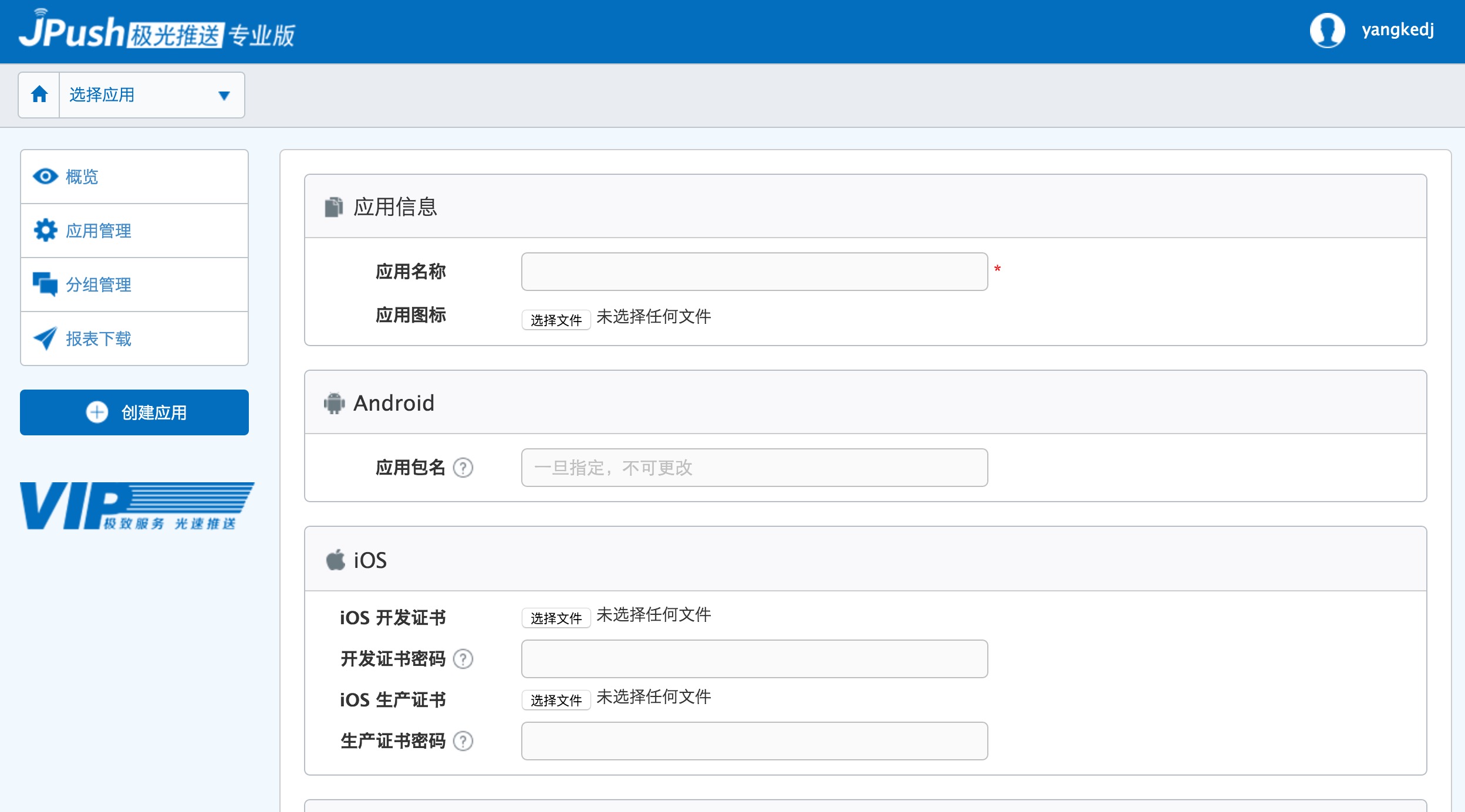Click the 创建应用 button
Image resolution: width=1465 pixels, height=812 pixels.
point(134,412)
